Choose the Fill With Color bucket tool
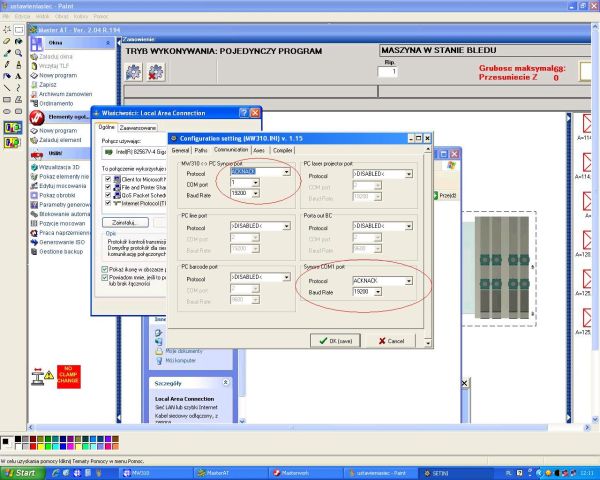Image resolution: width=600 pixels, height=480 pixels. click(18, 41)
